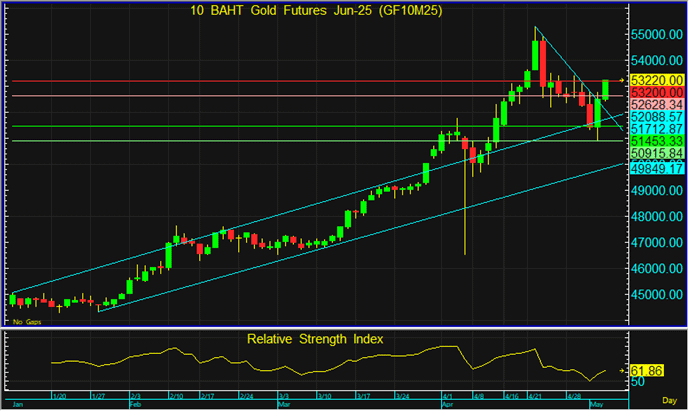
Task: Select the green 51453.33 price label
Action: click(656, 143)
